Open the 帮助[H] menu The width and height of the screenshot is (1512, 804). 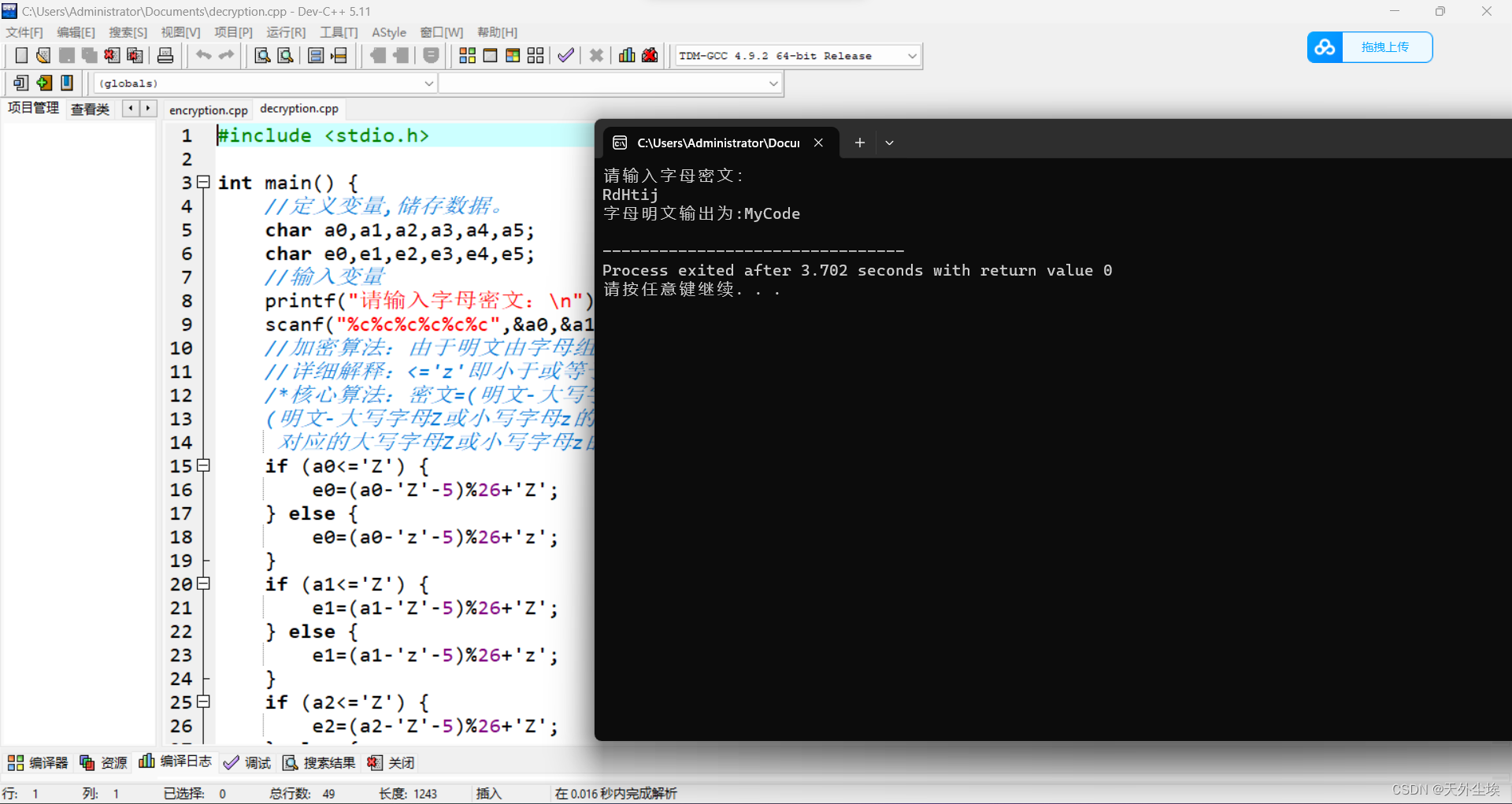(x=497, y=32)
